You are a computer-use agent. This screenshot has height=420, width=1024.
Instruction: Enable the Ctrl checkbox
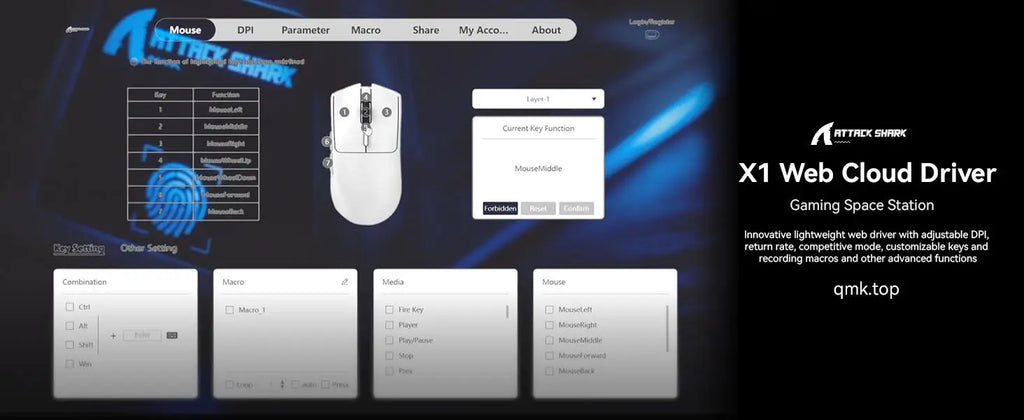(x=70, y=307)
